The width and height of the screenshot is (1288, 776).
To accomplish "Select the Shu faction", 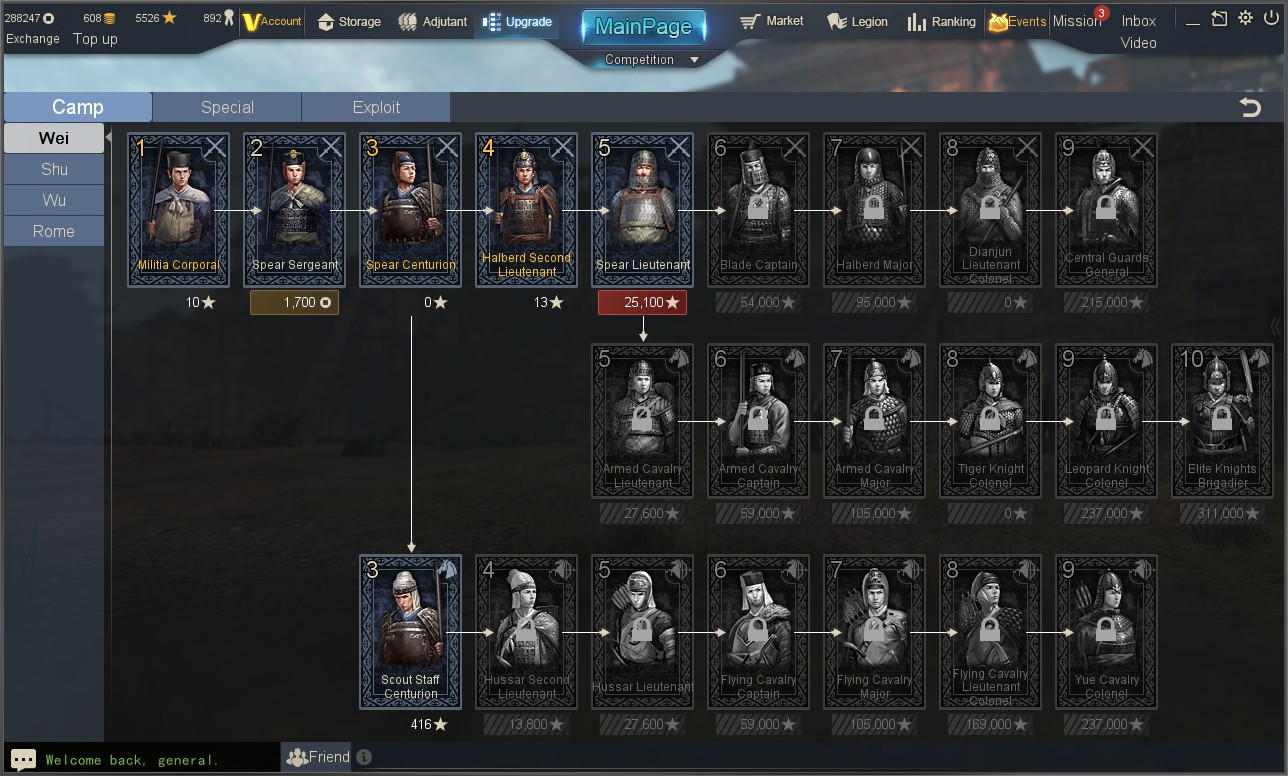I will pos(54,169).
